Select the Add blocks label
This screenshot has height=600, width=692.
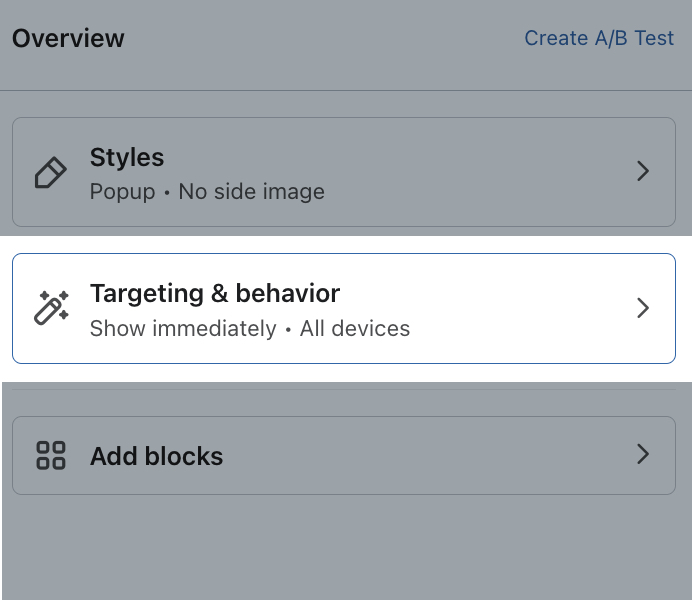(156, 456)
